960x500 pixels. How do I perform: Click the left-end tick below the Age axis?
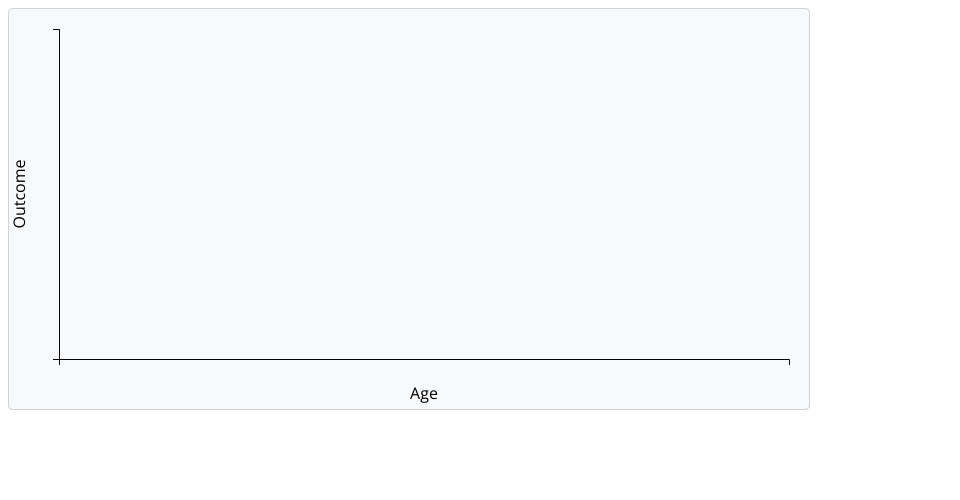[x=59, y=363]
